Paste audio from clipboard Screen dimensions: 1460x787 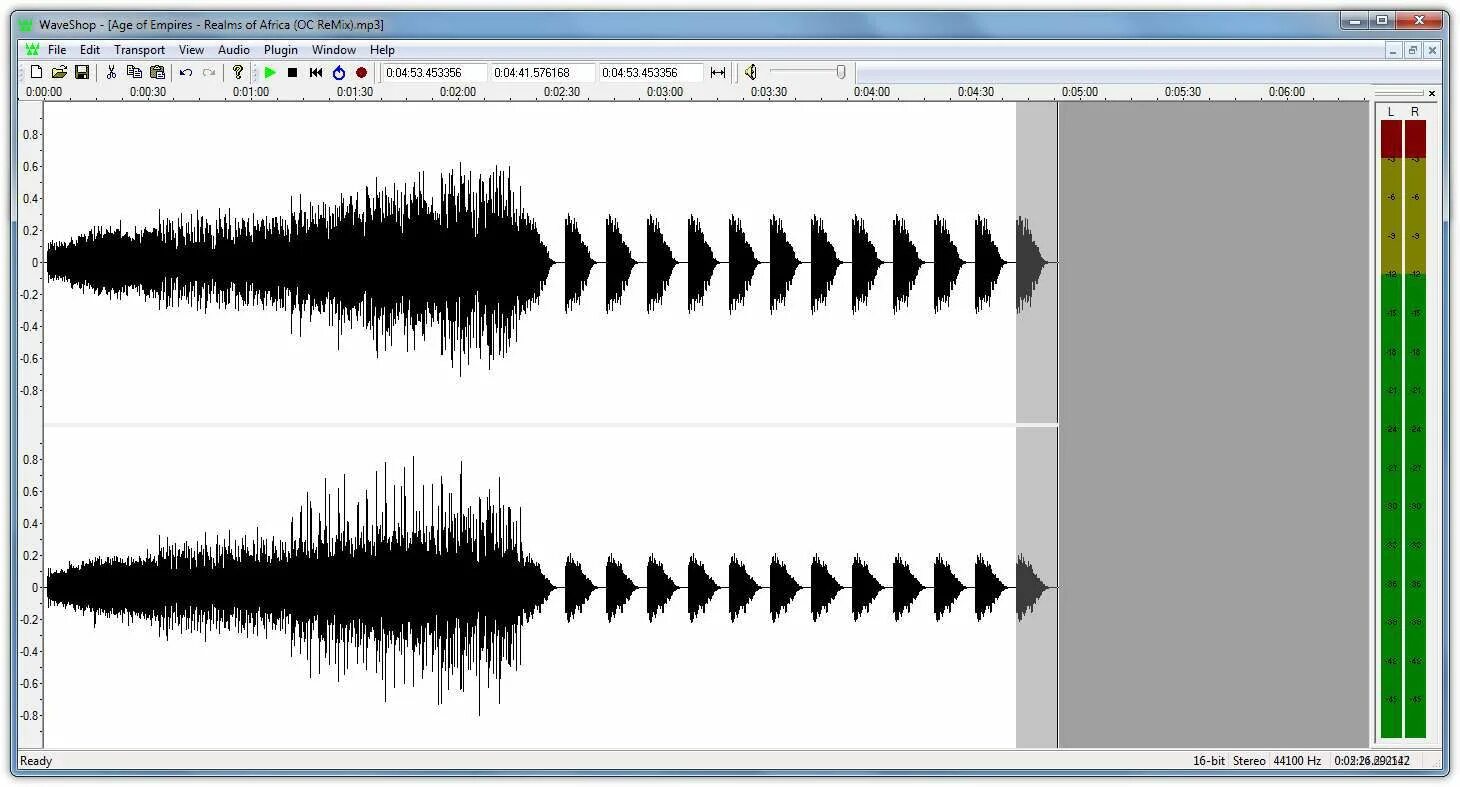click(x=157, y=72)
